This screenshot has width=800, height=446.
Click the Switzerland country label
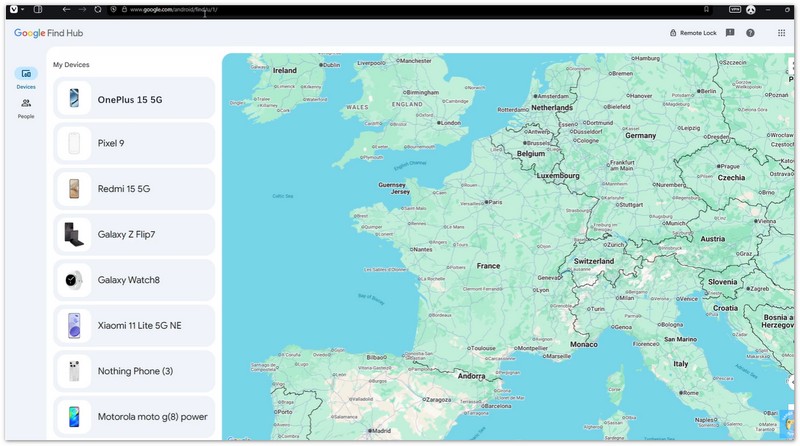(x=594, y=261)
